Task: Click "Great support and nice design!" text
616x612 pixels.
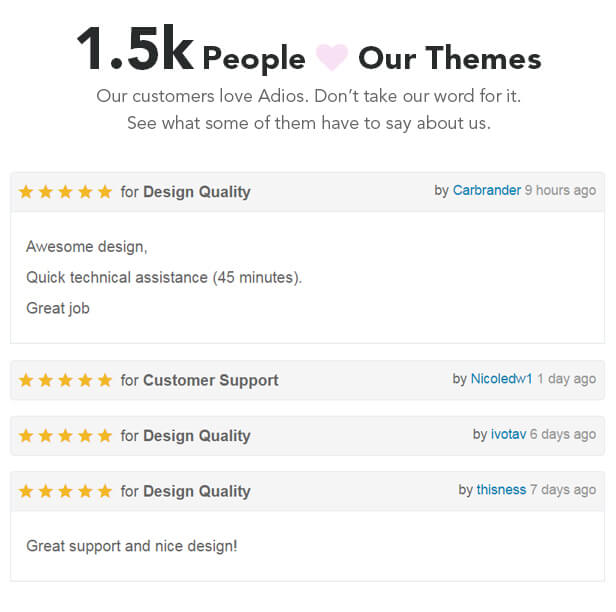Action: [x=132, y=546]
